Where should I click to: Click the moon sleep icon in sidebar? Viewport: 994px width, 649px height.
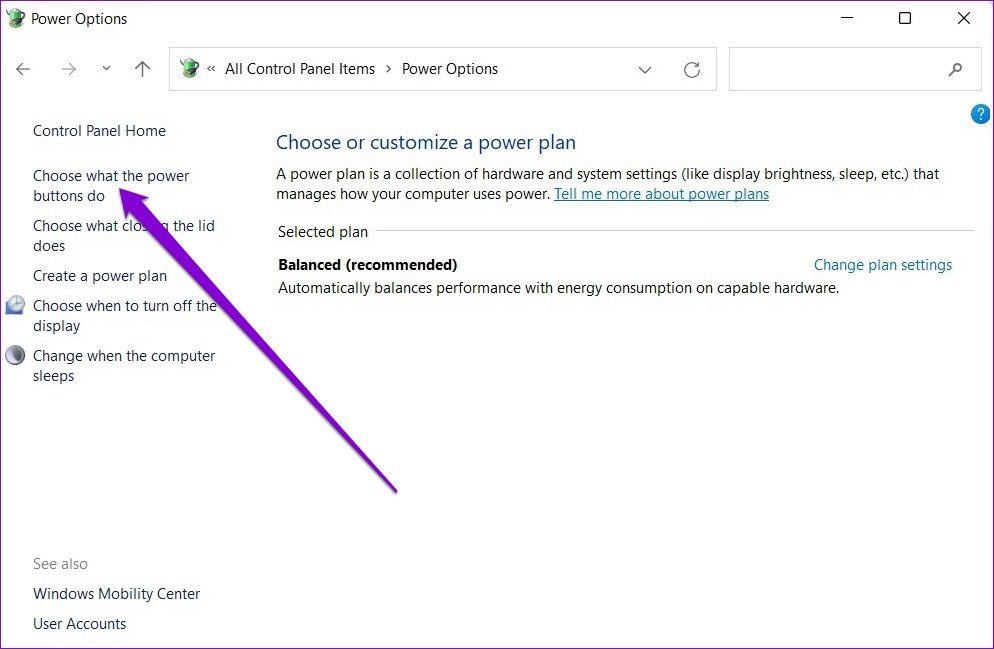(15, 355)
